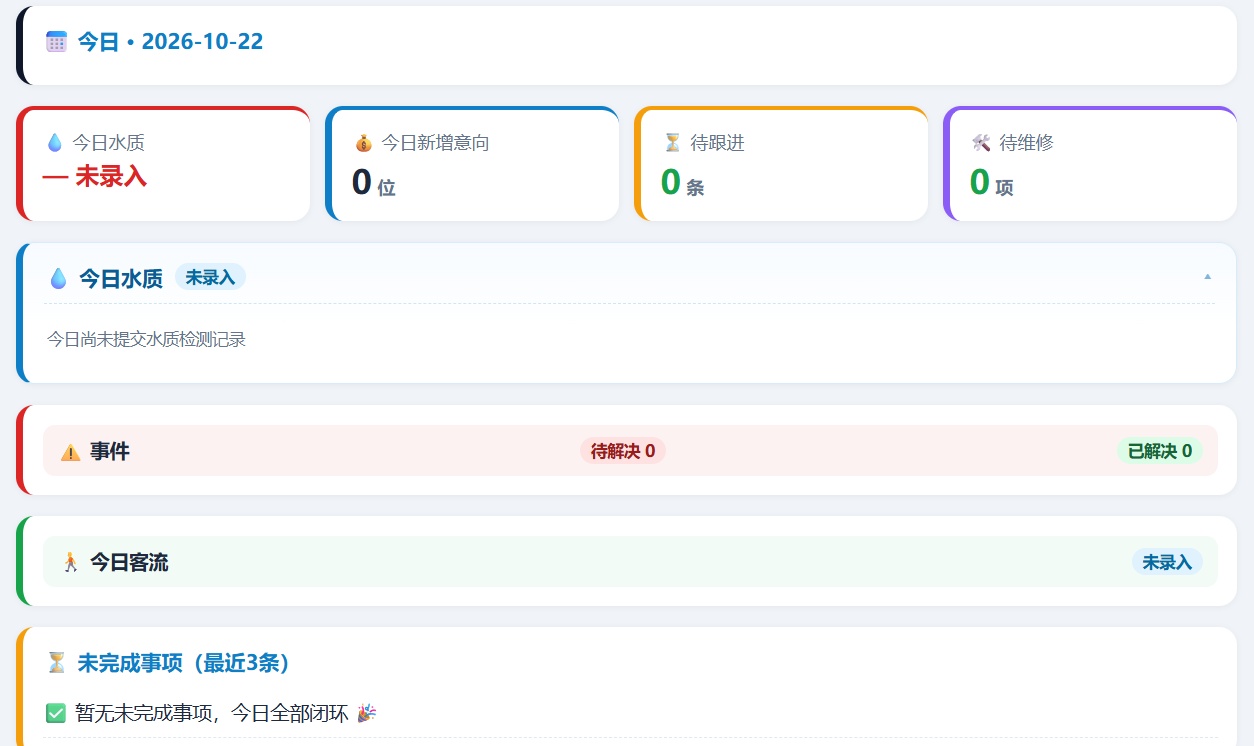Click the green checkmark icon beside 暂无未完成事项
1254x746 pixels.
(x=56, y=714)
